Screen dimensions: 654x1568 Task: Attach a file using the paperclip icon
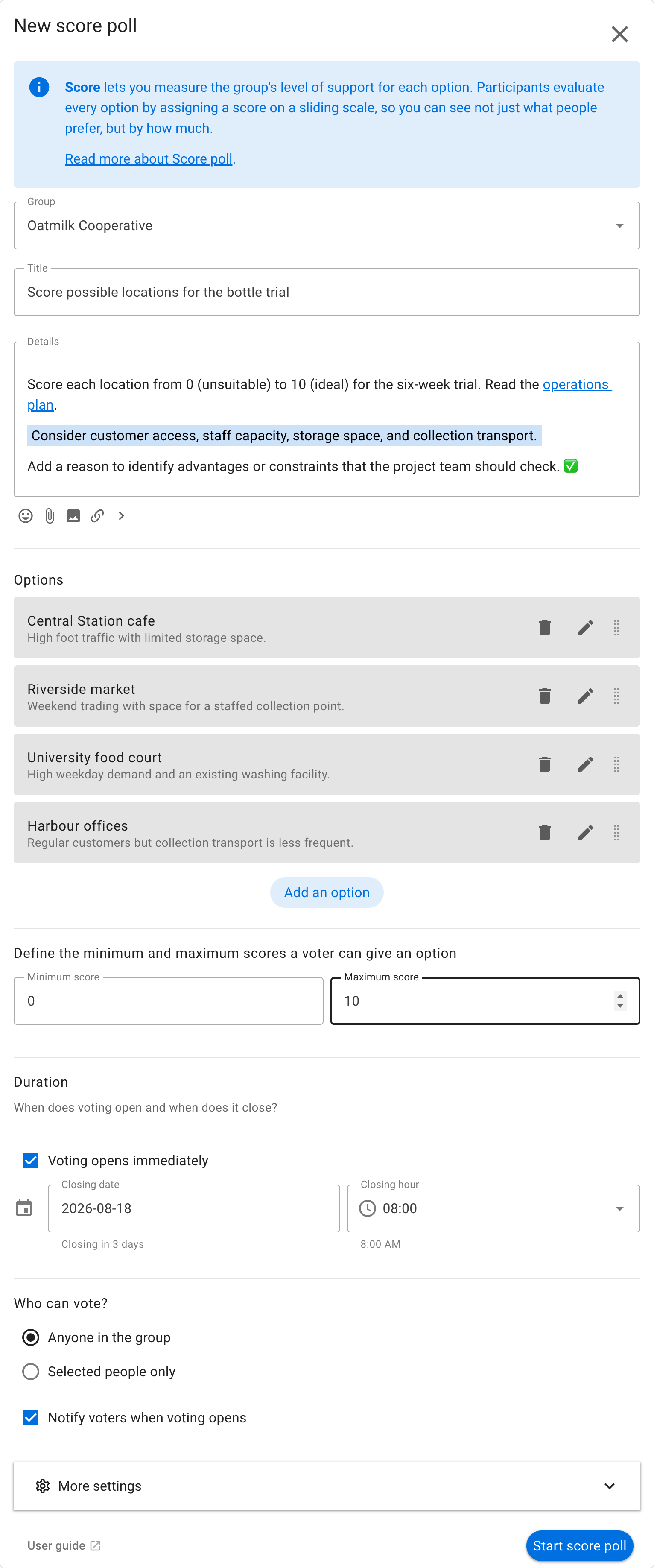pos(50,515)
